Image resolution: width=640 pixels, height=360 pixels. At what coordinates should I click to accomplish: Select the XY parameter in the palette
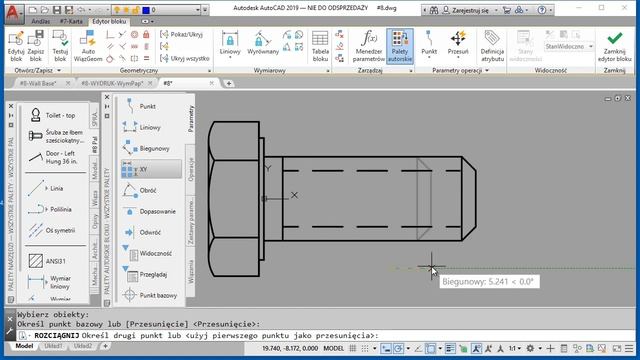pos(151,169)
